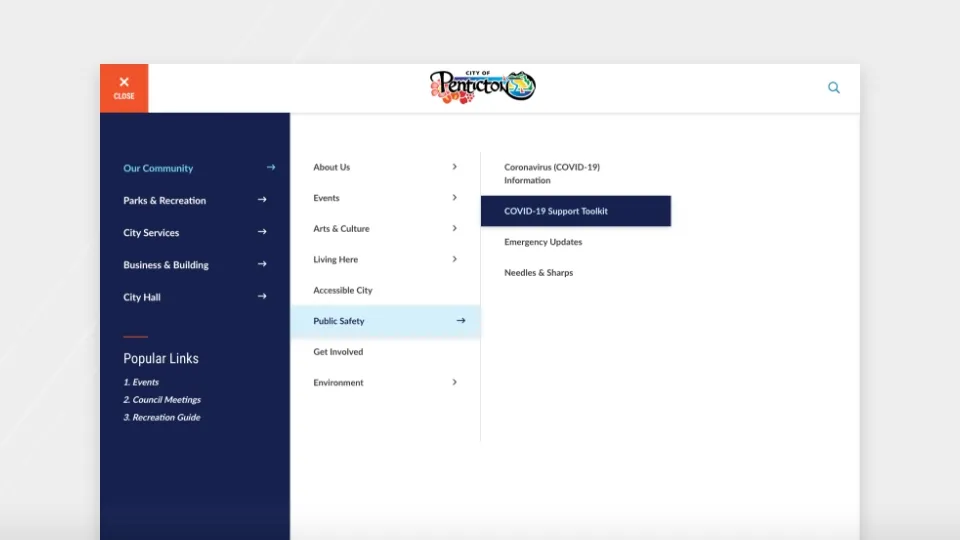
Task: Select Environment submenu entry
Action: click(338, 383)
